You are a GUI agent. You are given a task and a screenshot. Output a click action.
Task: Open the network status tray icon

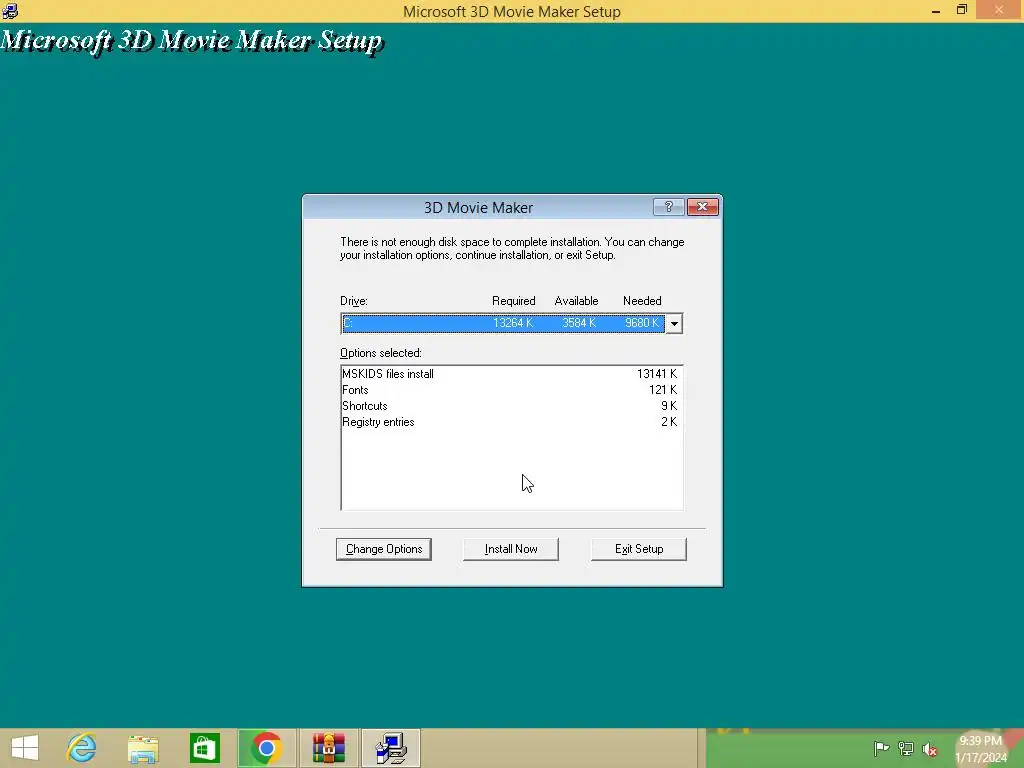906,748
